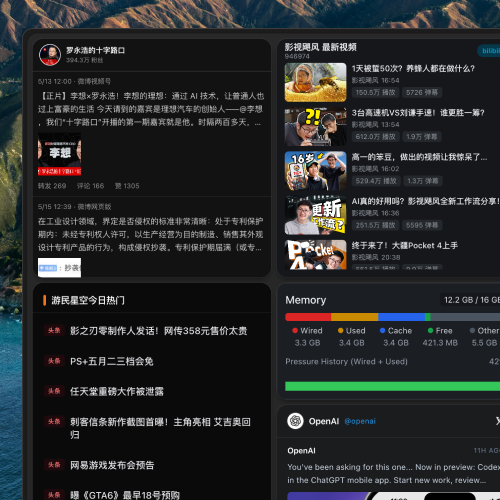Open the @openai handle link

pyautogui.click(x=360, y=421)
